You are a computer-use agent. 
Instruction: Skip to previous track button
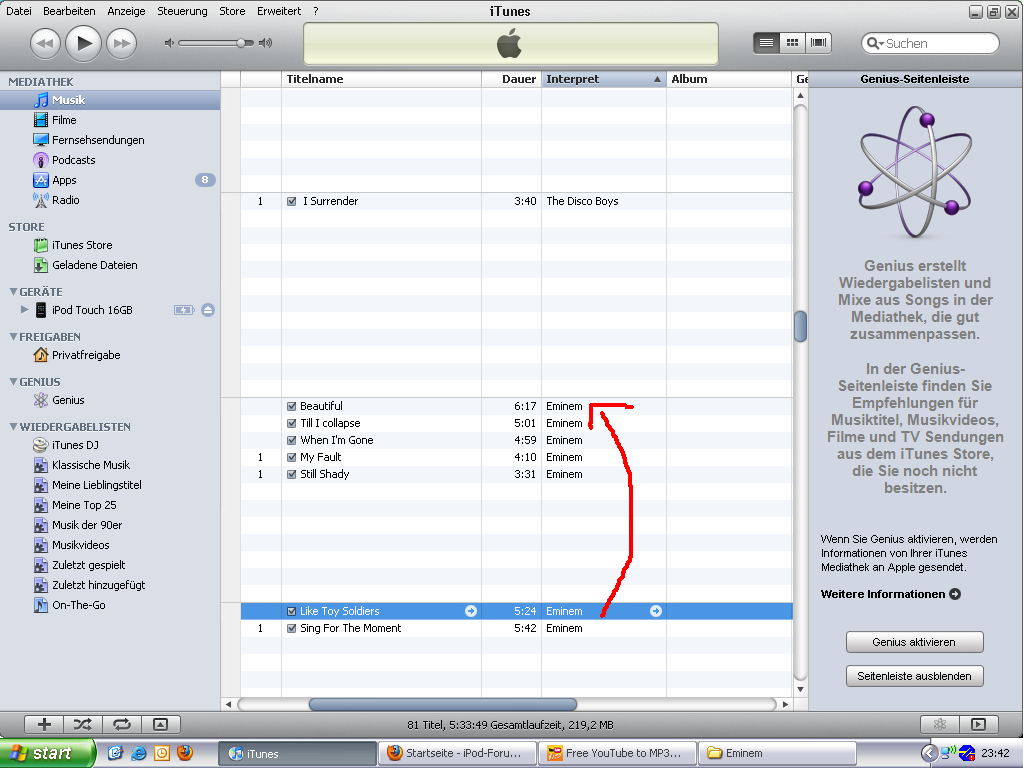pos(45,44)
